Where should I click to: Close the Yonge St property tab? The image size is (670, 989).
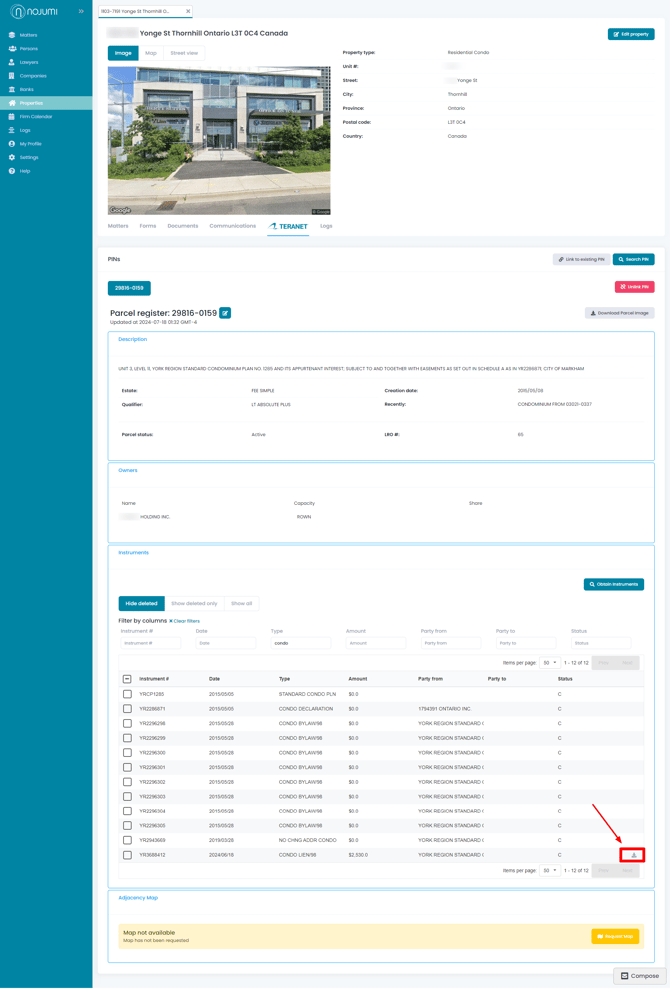pos(188,11)
